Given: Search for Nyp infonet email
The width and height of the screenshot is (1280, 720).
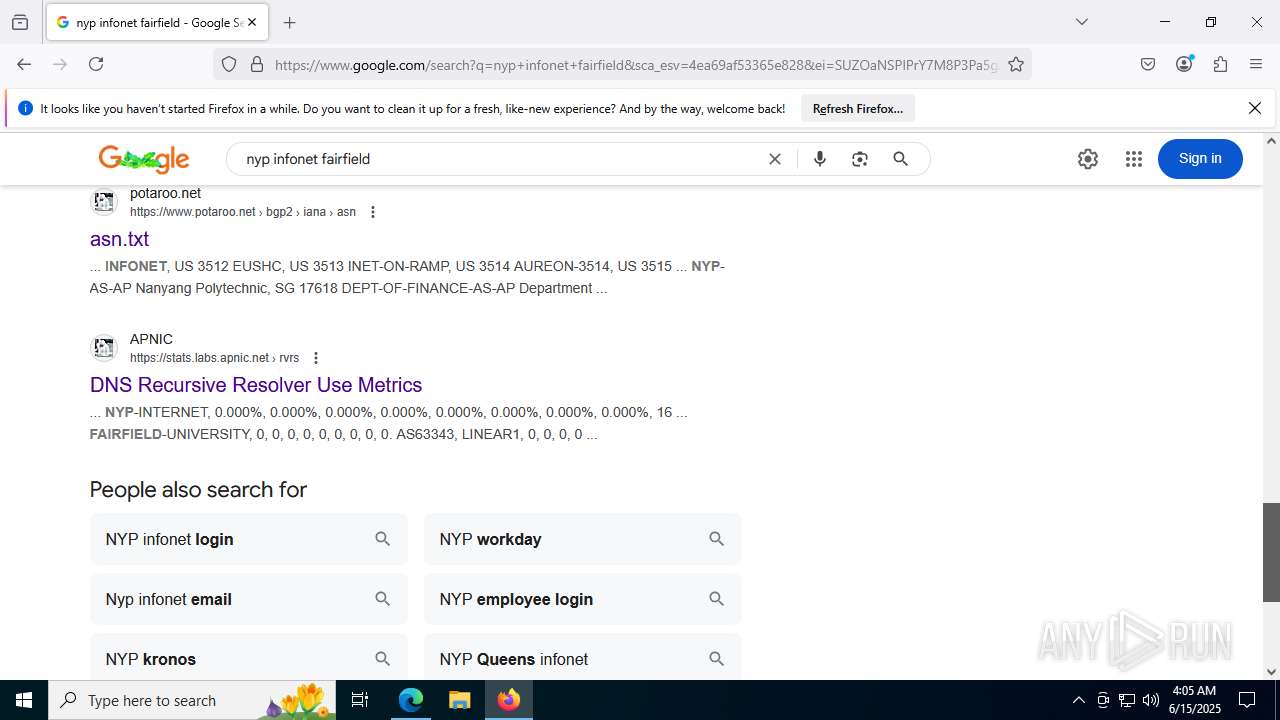Looking at the screenshot, I should (249, 599).
